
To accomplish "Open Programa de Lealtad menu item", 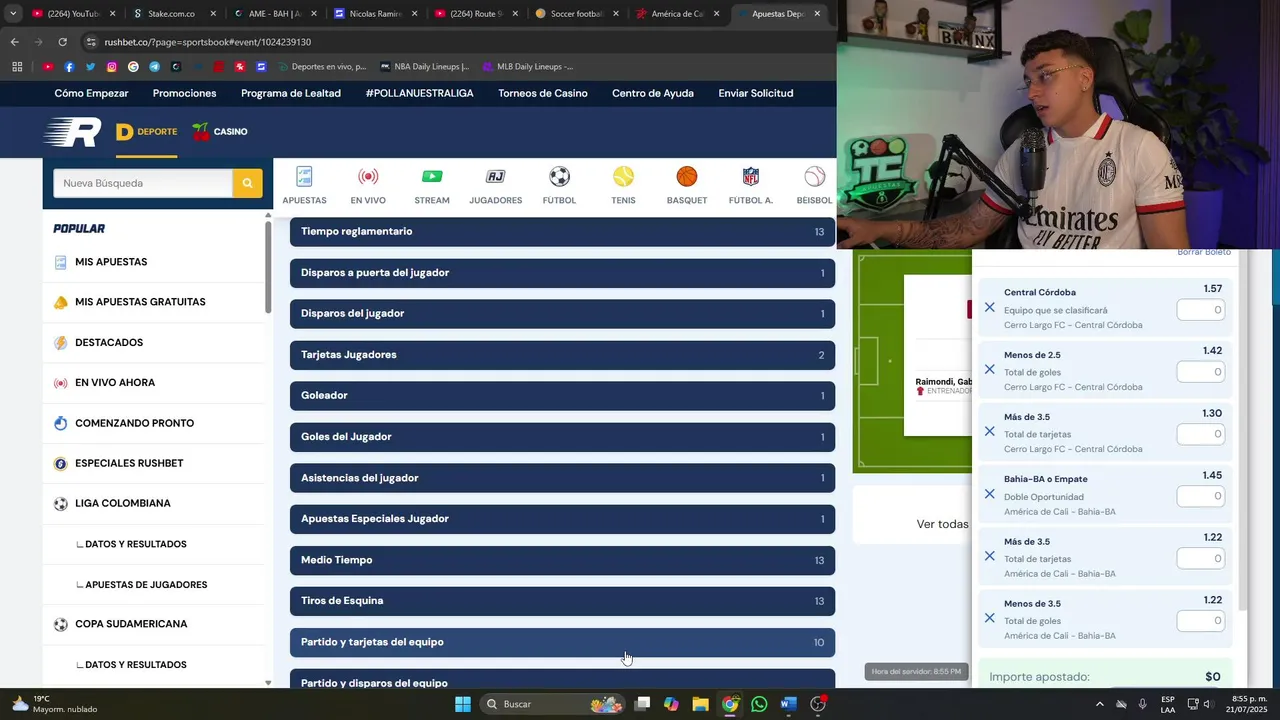I will [x=291, y=93].
